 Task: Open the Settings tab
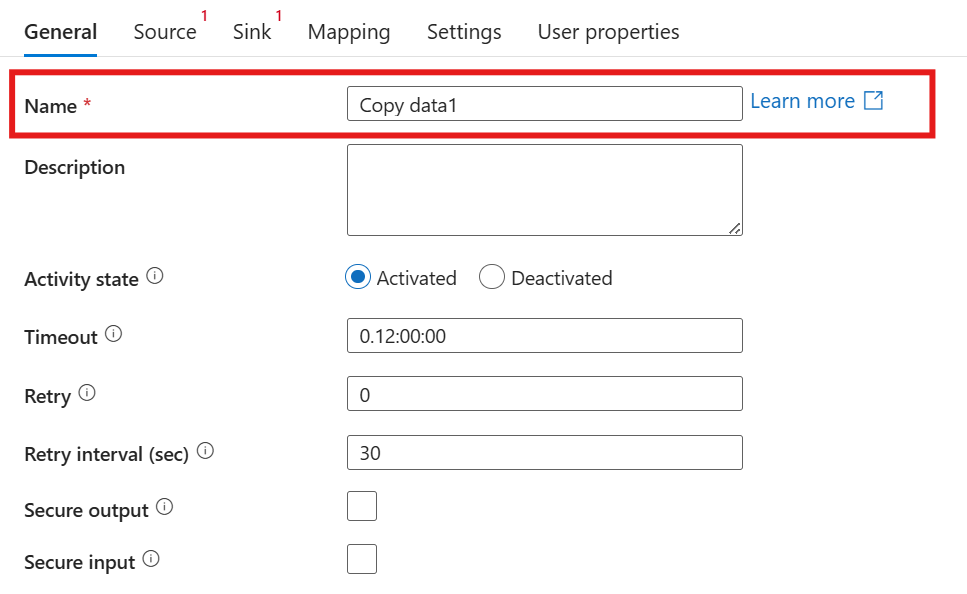click(x=464, y=32)
